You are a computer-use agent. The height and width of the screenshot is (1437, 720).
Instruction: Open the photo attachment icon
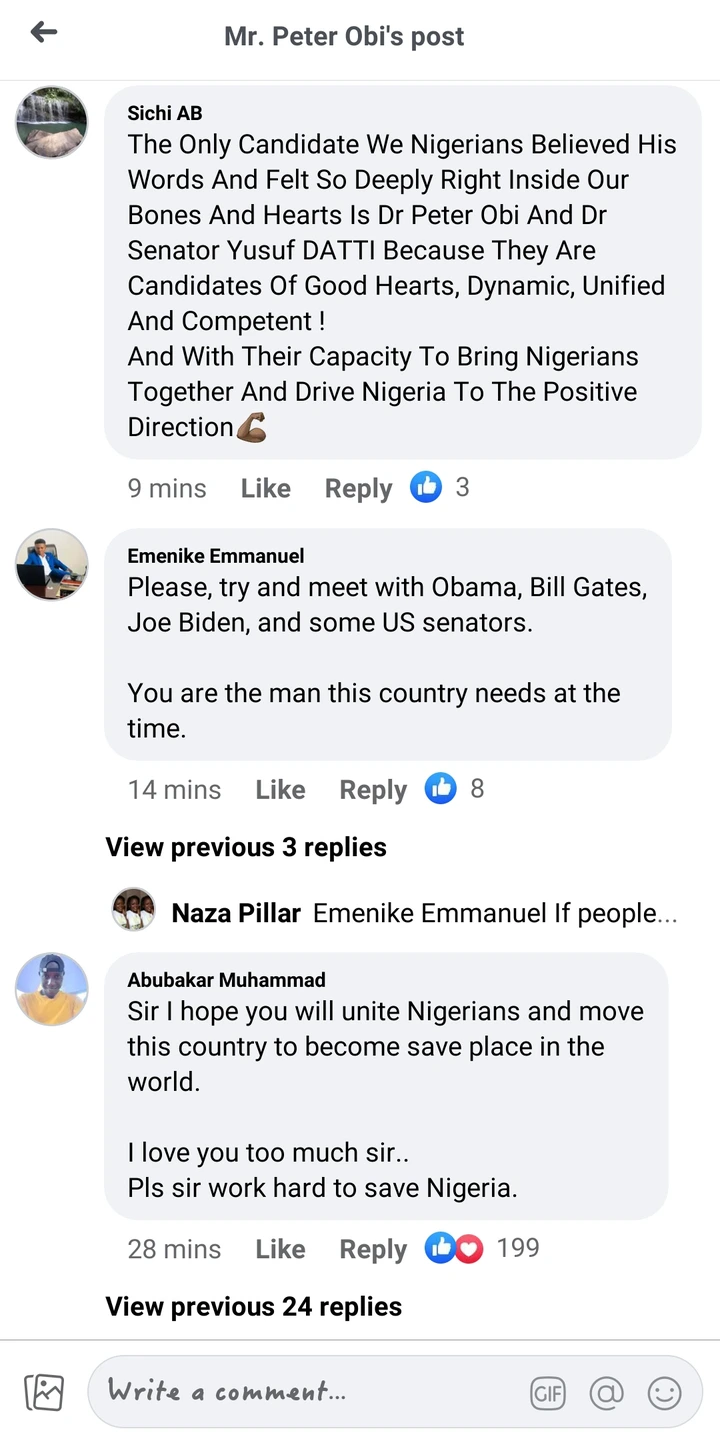pyautogui.click(x=44, y=1392)
